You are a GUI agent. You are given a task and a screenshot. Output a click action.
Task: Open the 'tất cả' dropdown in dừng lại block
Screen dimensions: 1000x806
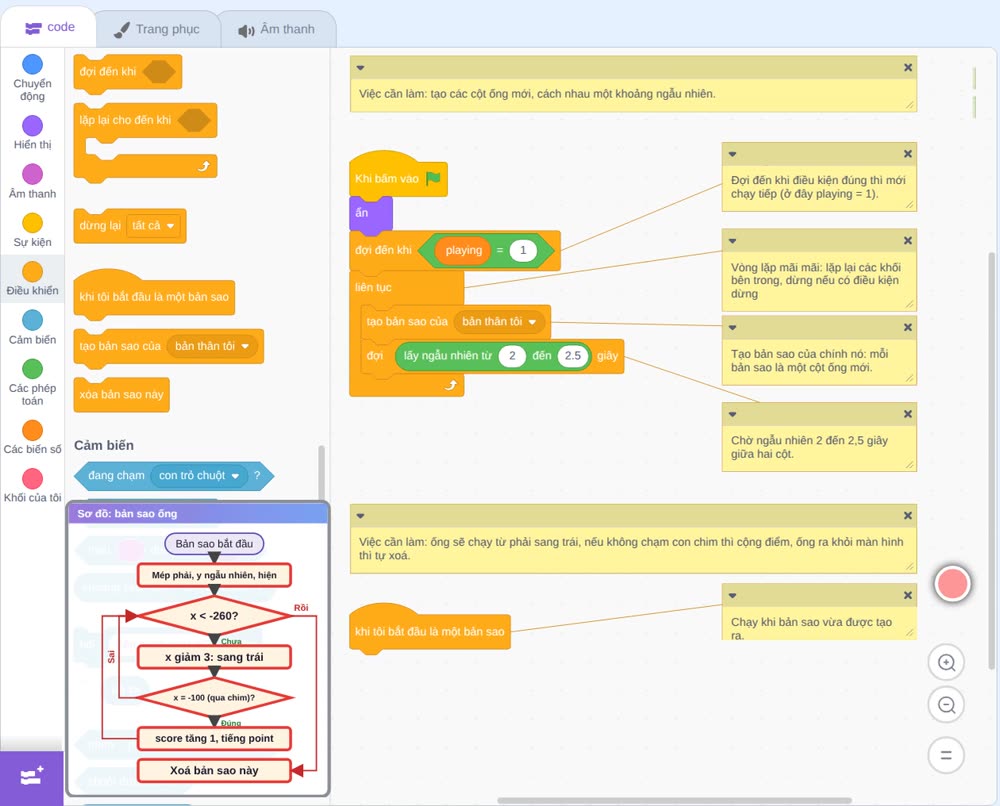153,226
